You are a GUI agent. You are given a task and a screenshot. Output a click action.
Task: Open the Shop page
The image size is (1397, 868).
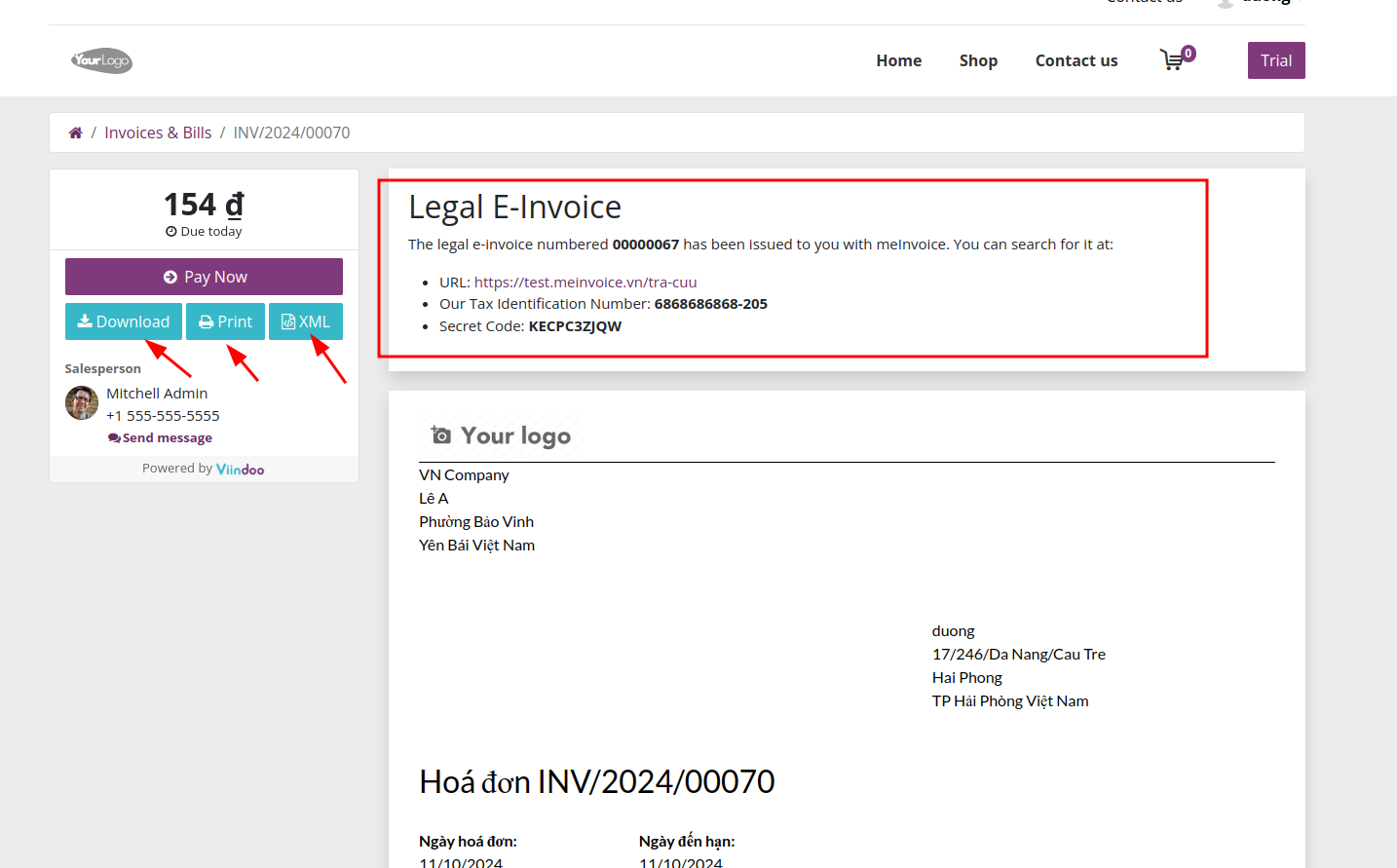(x=978, y=59)
